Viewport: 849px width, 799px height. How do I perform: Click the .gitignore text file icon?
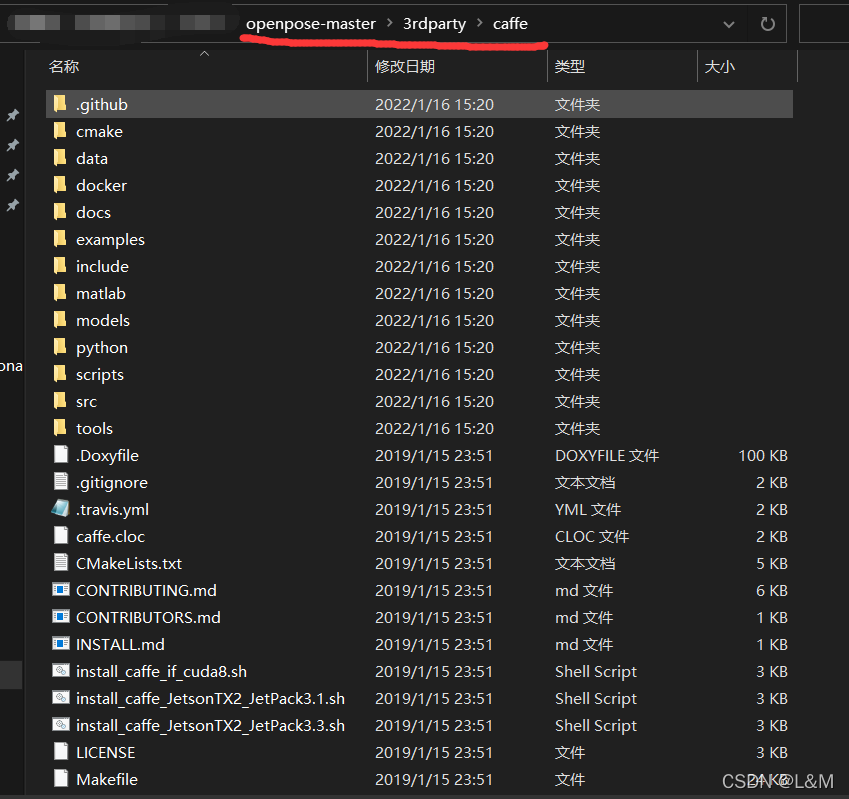(61, 481)
